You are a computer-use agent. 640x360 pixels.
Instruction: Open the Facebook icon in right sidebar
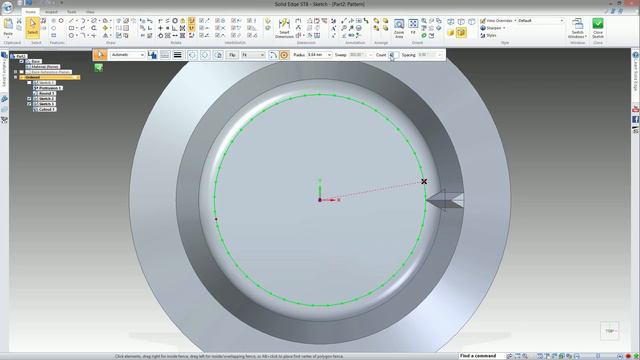(636, 119)
